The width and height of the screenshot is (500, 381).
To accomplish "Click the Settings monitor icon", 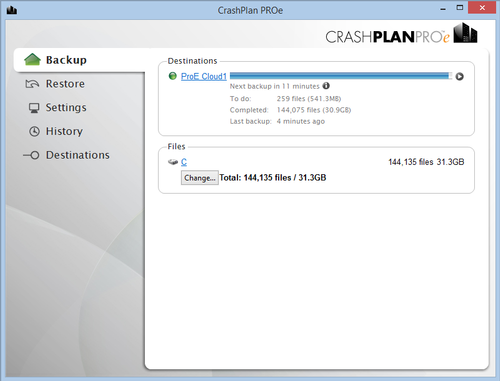I will (x=34, y=108).
